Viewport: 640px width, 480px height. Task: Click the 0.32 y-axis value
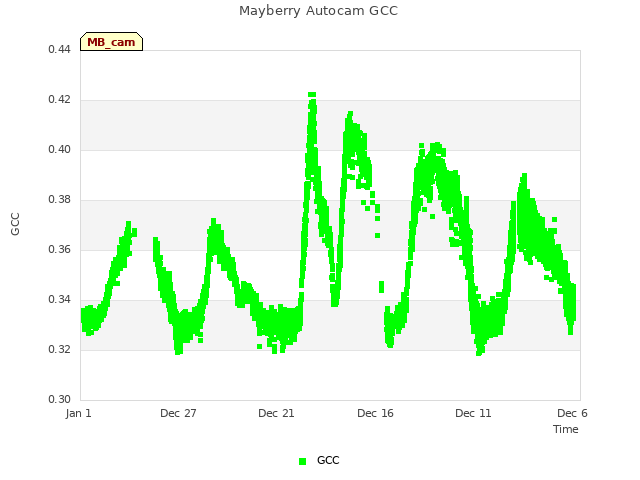point(60,349)
